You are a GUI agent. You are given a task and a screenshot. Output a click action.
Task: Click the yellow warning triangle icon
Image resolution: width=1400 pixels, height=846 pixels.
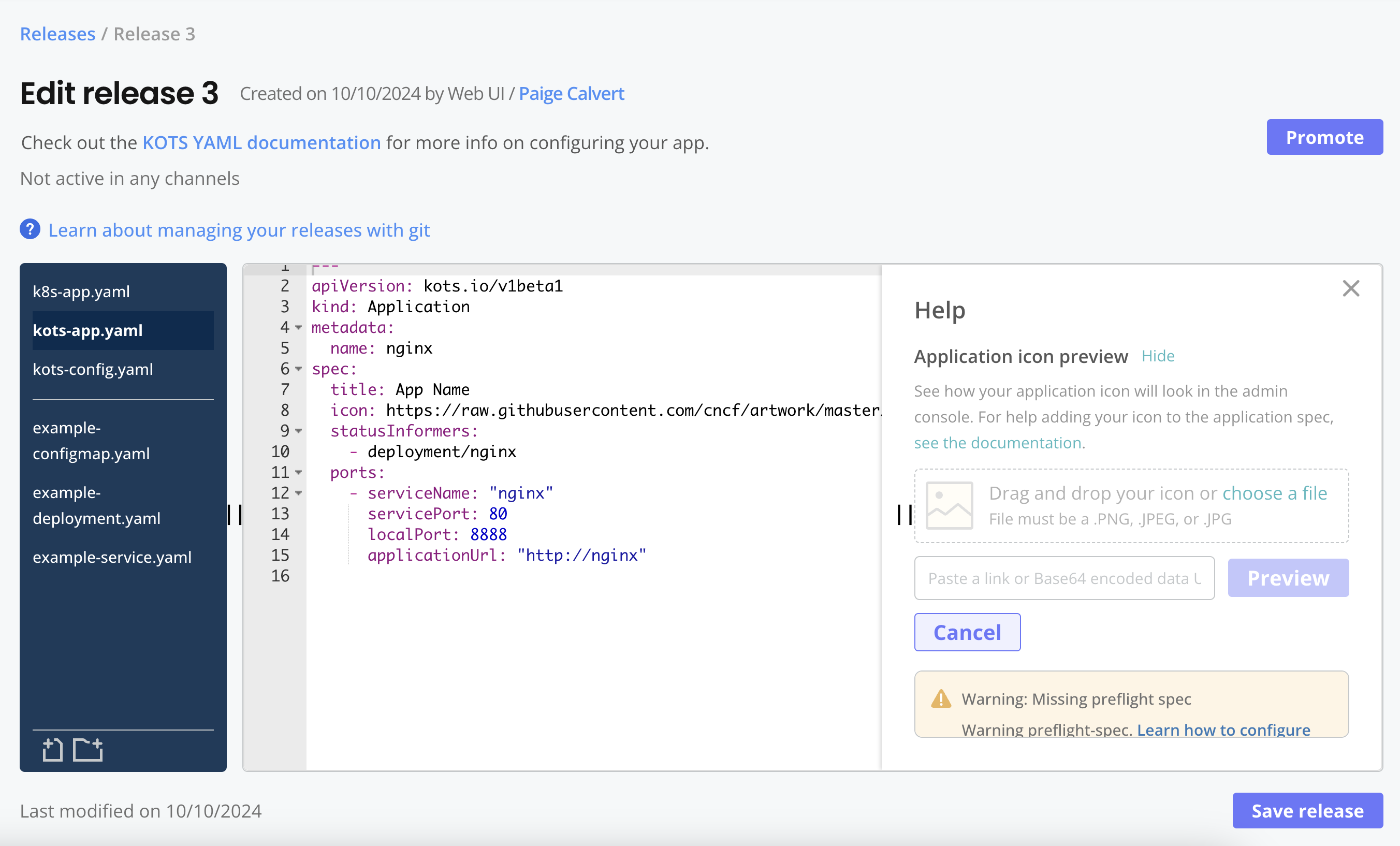click(941, 699)
